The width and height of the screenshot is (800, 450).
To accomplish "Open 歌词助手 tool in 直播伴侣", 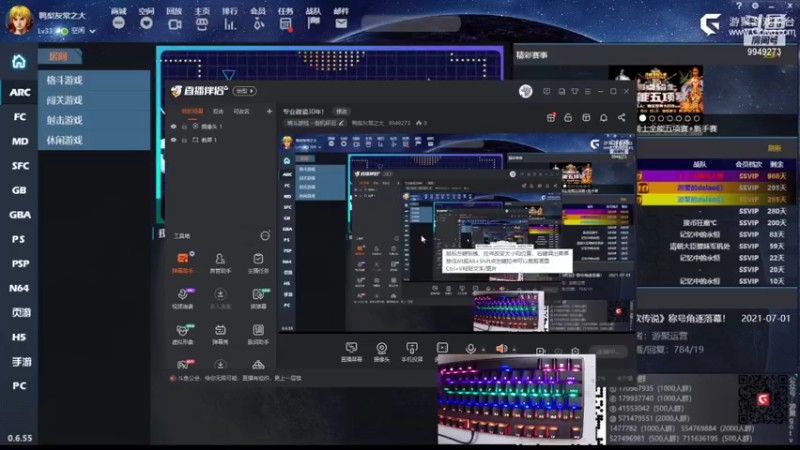I will (258, 334).
